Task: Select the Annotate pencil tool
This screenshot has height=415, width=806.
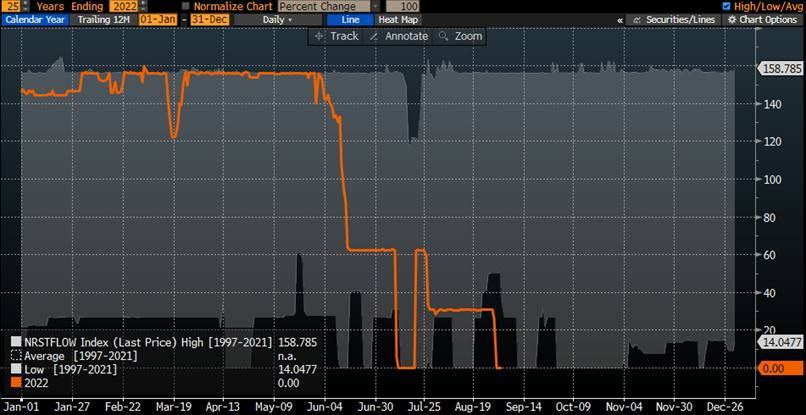Action: click(399, 36)
